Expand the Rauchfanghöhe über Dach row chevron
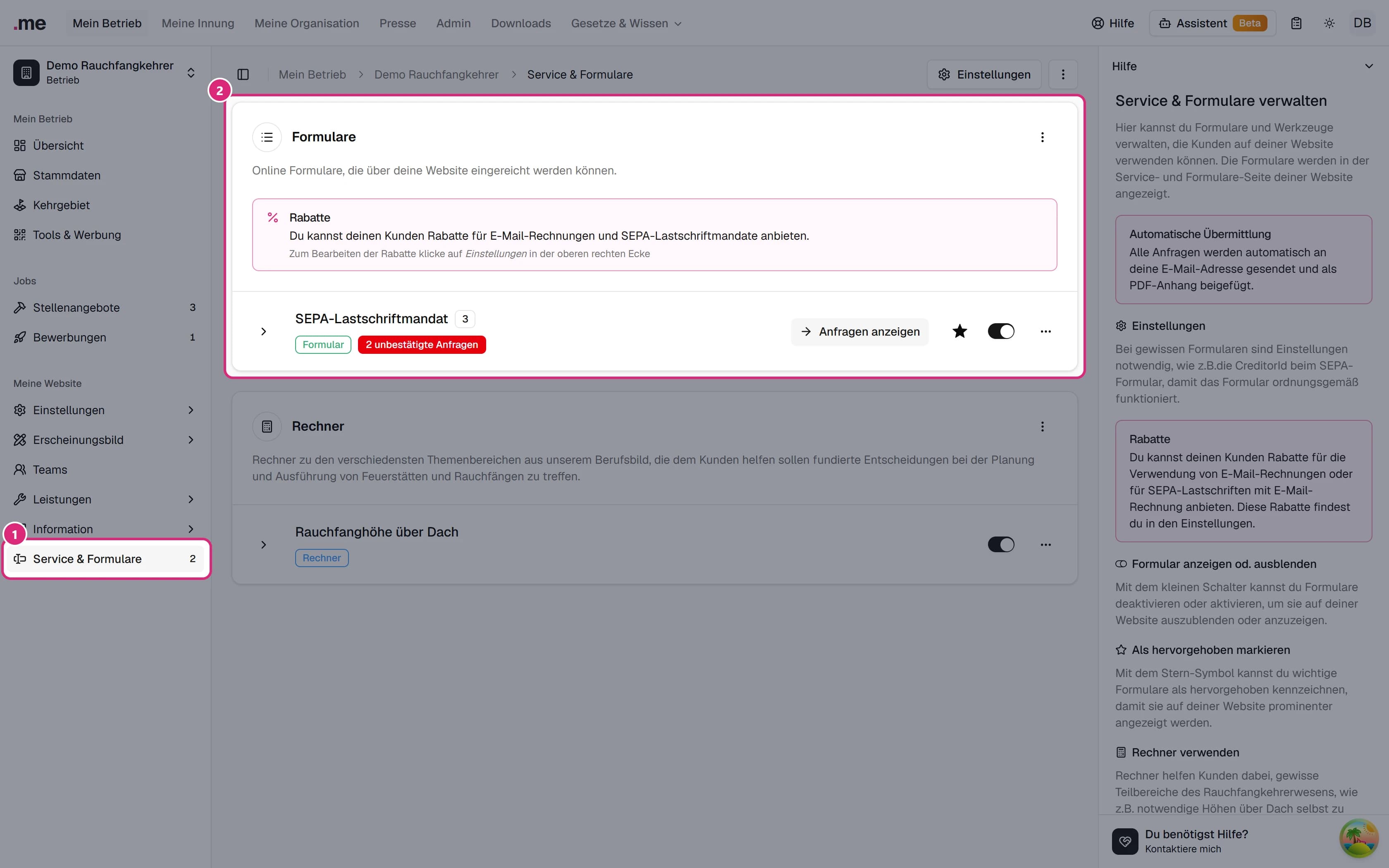Viewport: 1389px width, 868px height. click(x=263, y=545)
